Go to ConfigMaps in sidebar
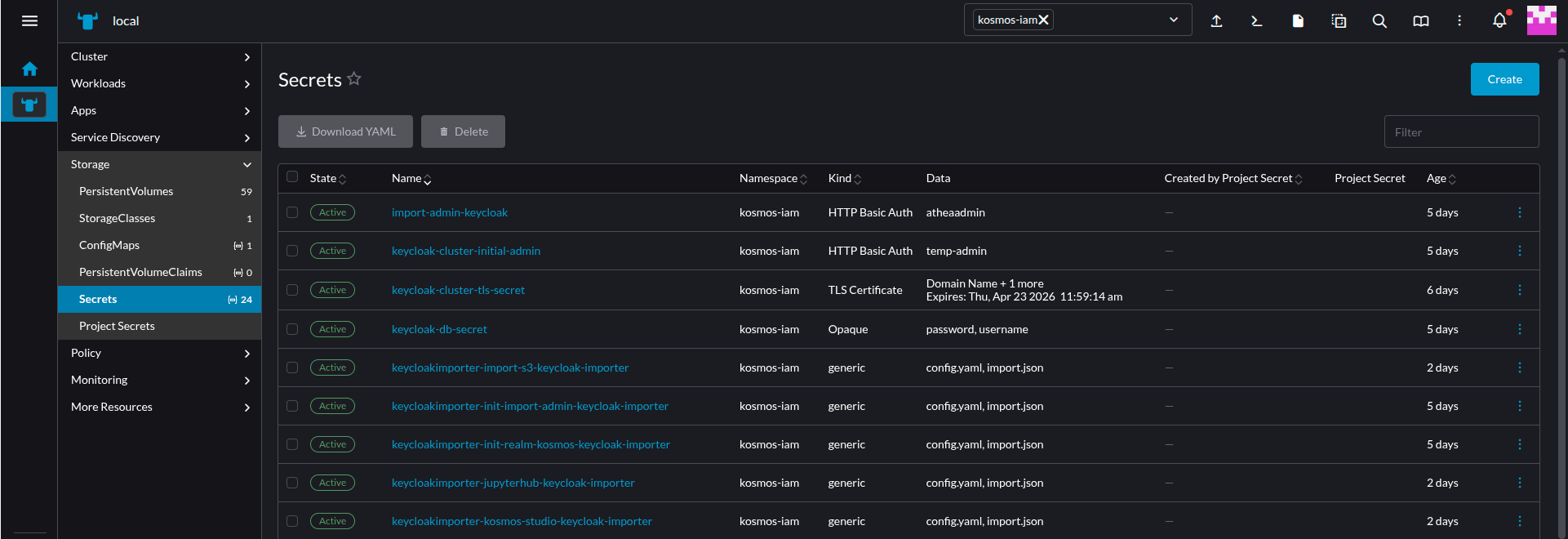1568x539 pixels. pos(109,245)
